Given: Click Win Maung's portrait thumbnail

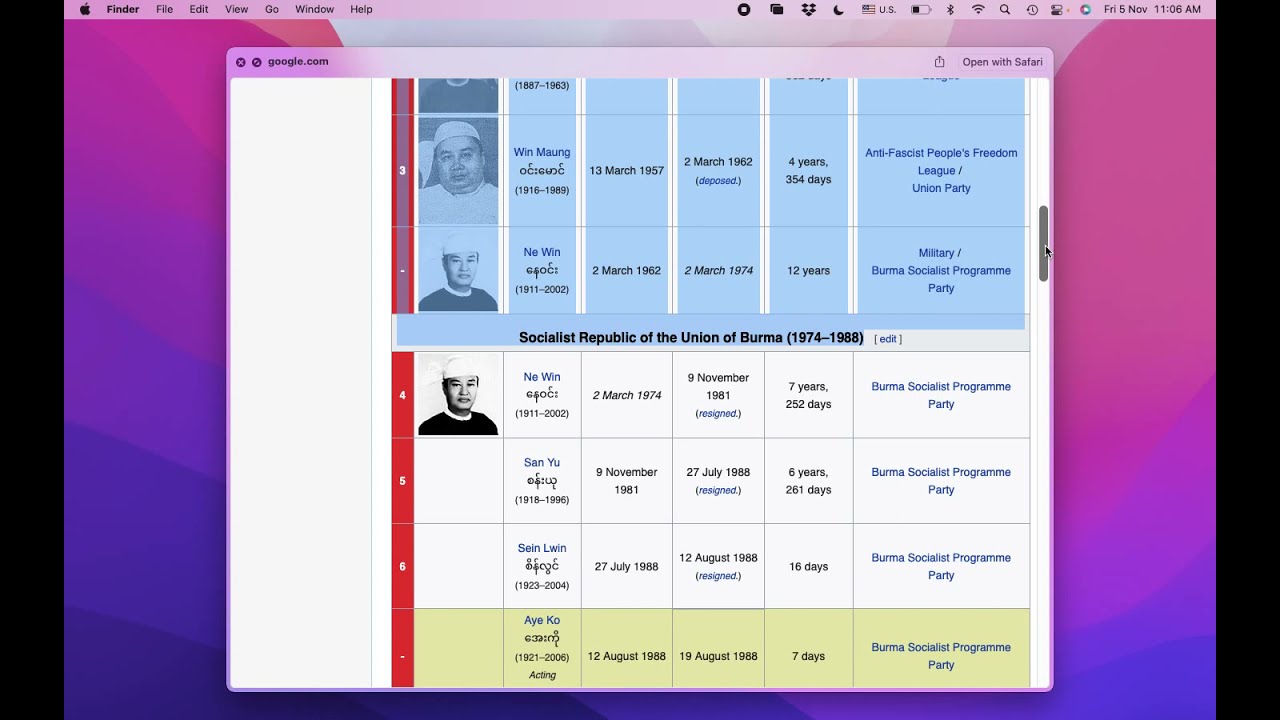Looking at the screenshot, I should (458, 170).
